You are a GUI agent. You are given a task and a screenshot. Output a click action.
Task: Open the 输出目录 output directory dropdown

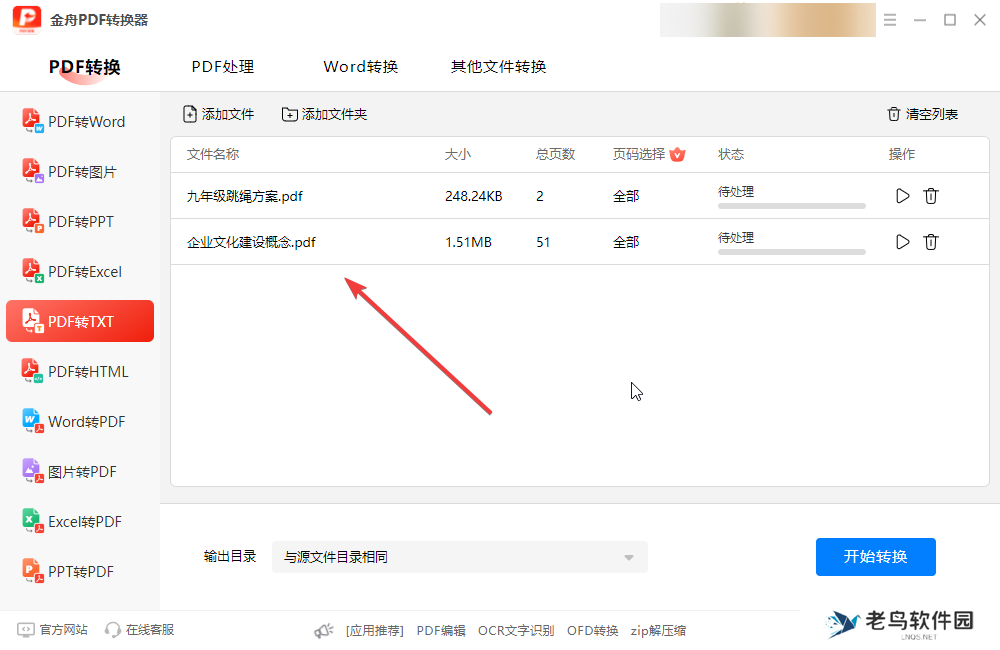pyautogui.click(x=460, y=557)
